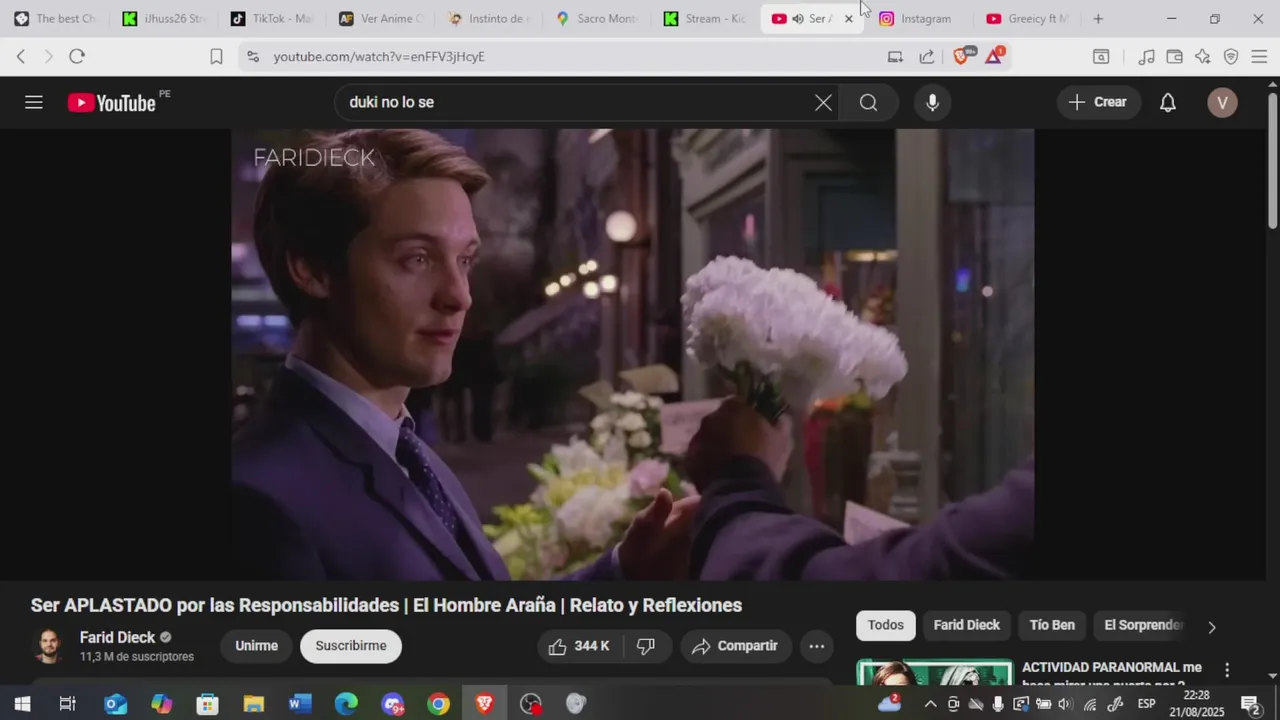Open Brave Wallet icon
The image size is (1280, 720).
pyautogui.click(x=1174, y=57)
